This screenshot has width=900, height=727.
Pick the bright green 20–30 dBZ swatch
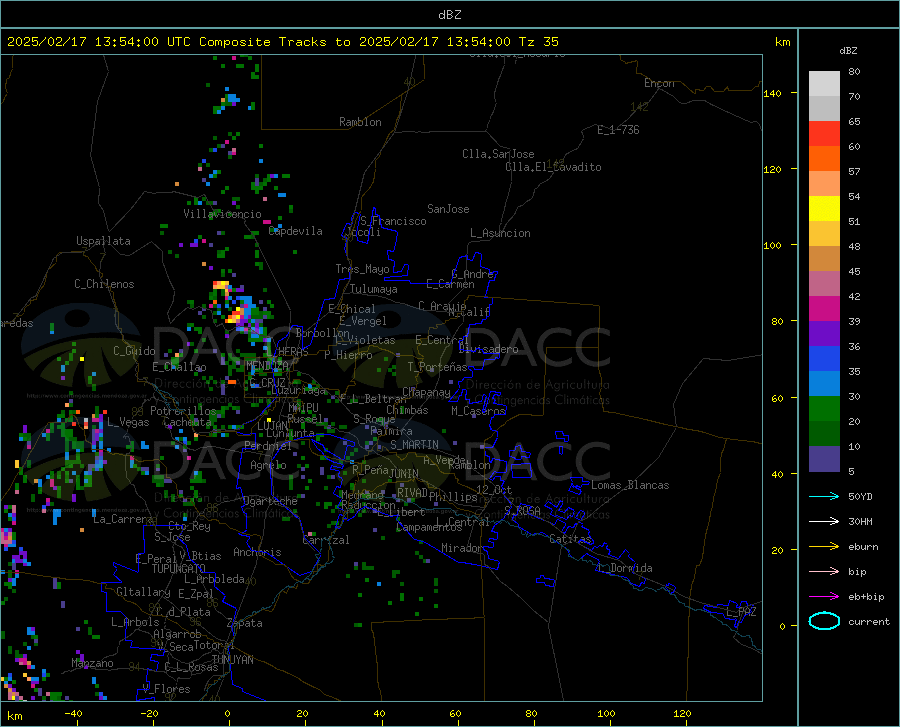[824, 409]
